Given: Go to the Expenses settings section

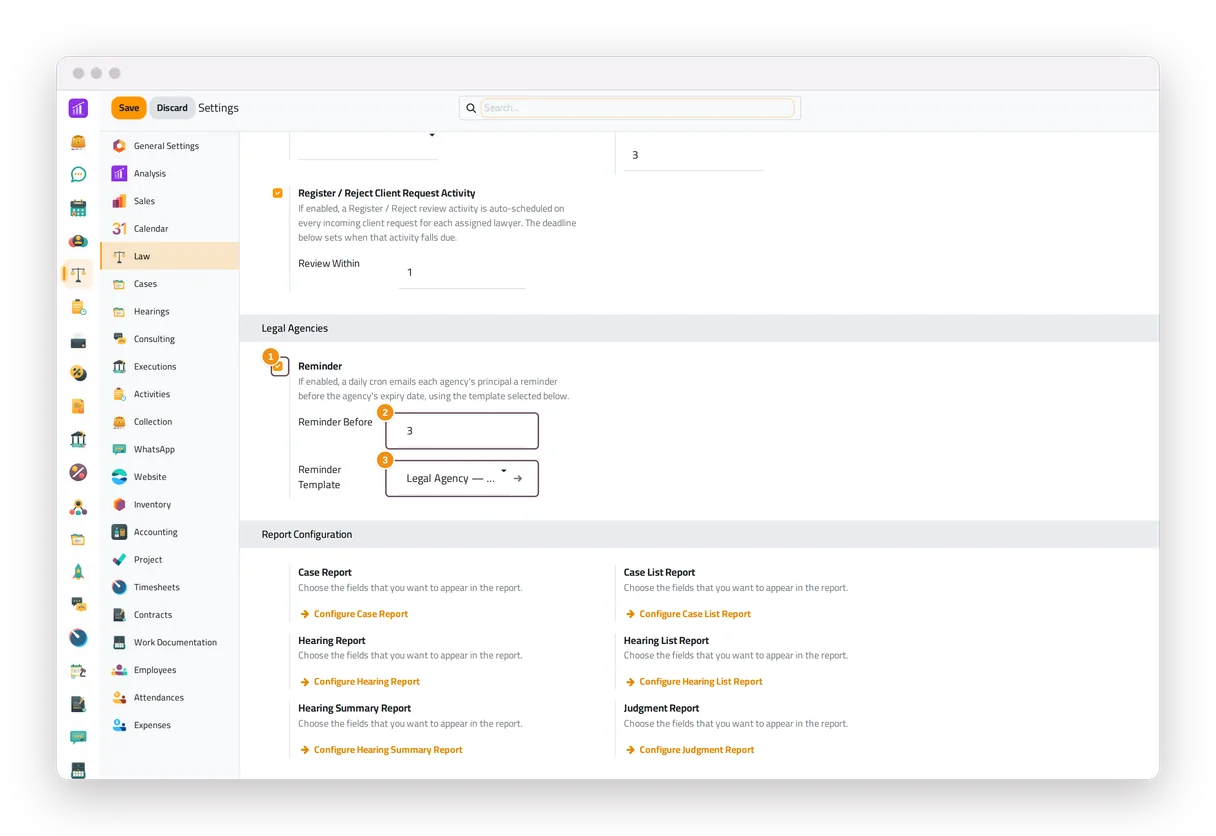Looking at the screenshot, I should 170,725.
